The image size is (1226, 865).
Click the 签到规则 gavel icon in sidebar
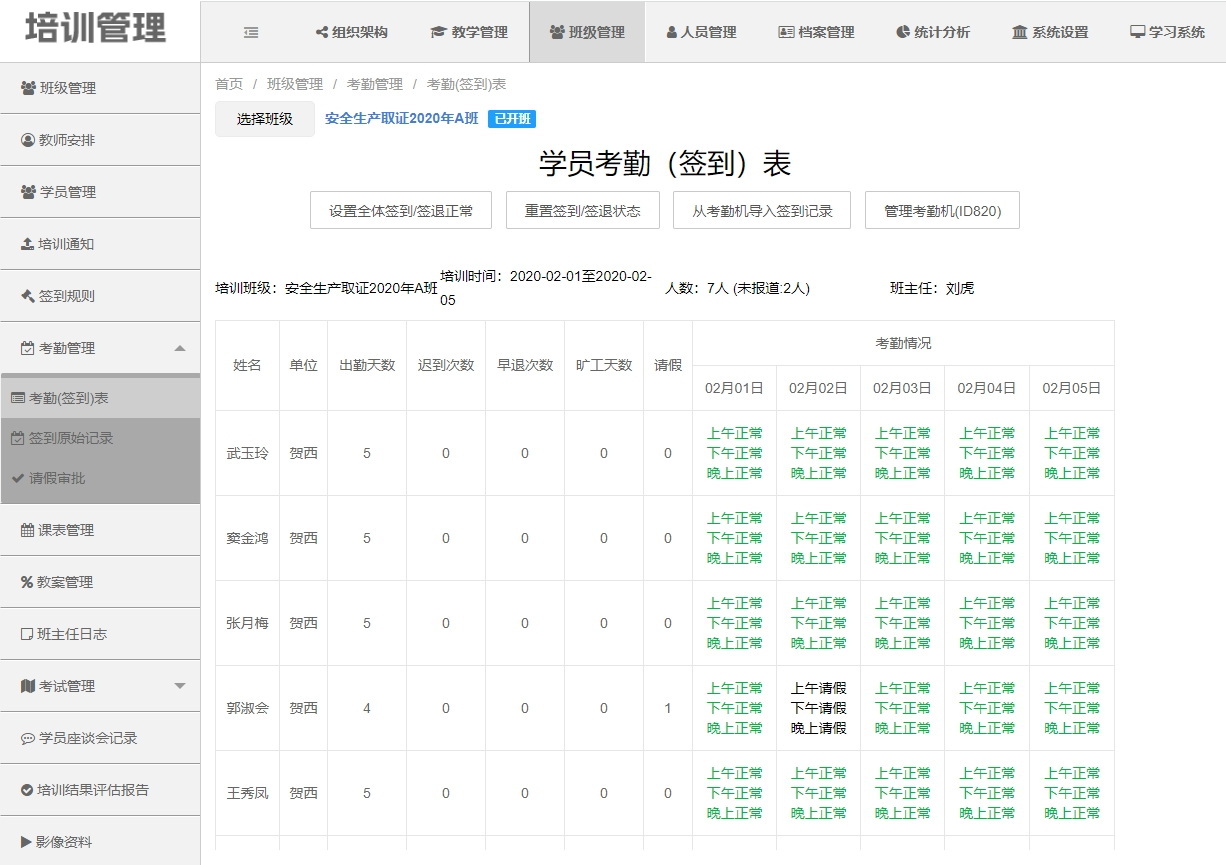click(x=28, y=296)
